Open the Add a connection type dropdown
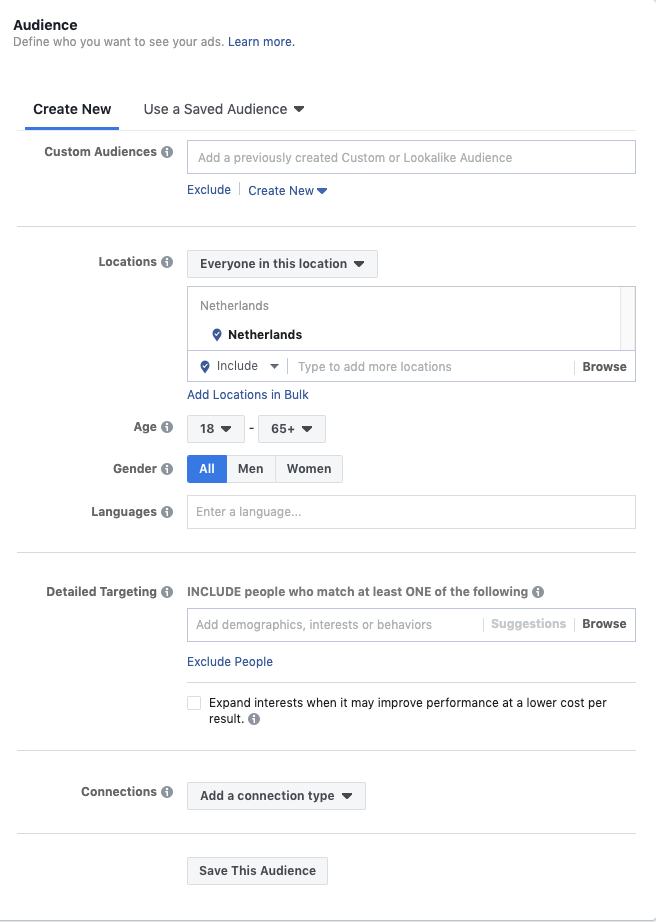This screenshot has width=656, height=922. [x=276, y=796]
